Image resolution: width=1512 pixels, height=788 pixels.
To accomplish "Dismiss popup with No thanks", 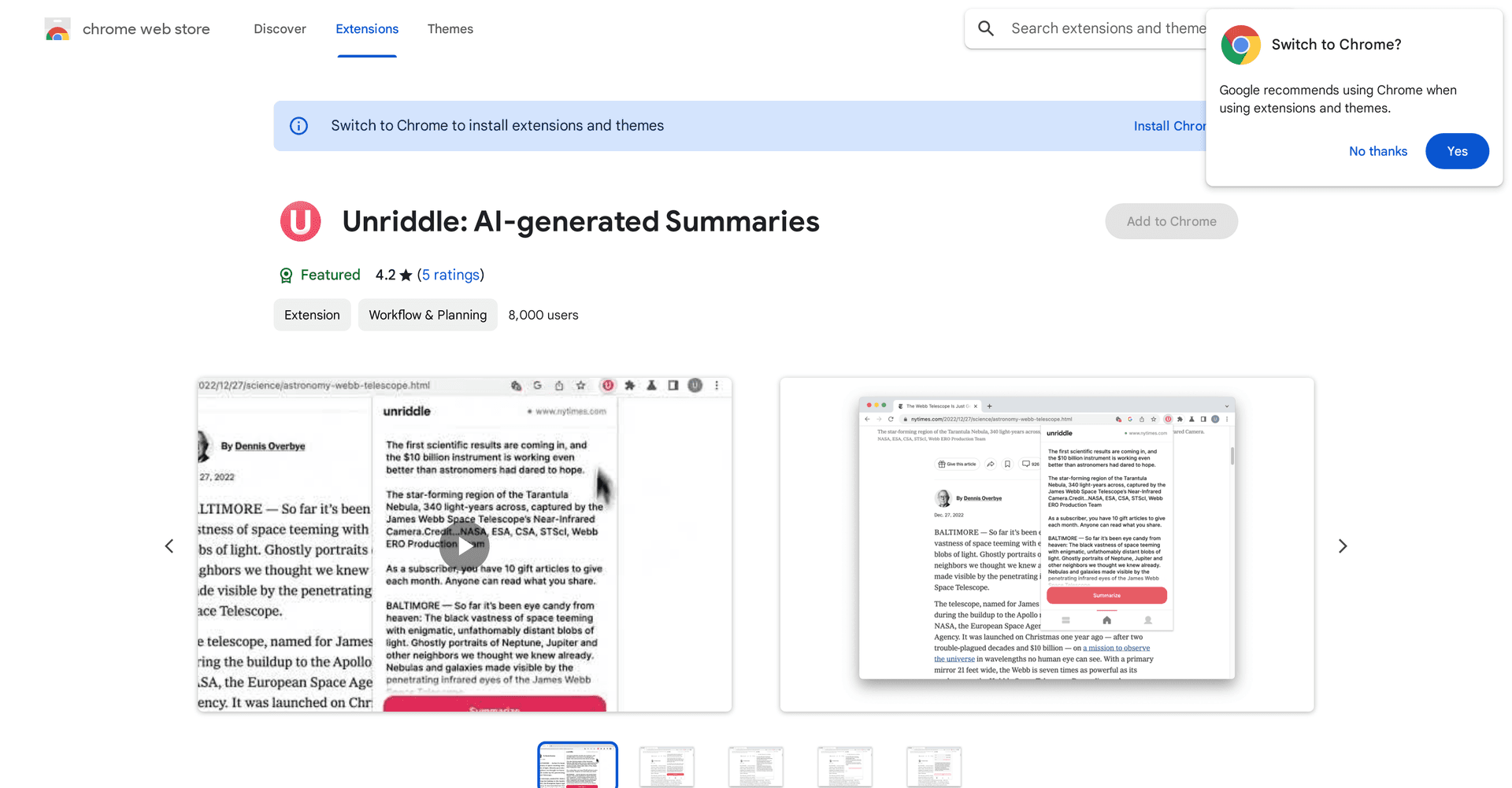I will coord(1377,151).
